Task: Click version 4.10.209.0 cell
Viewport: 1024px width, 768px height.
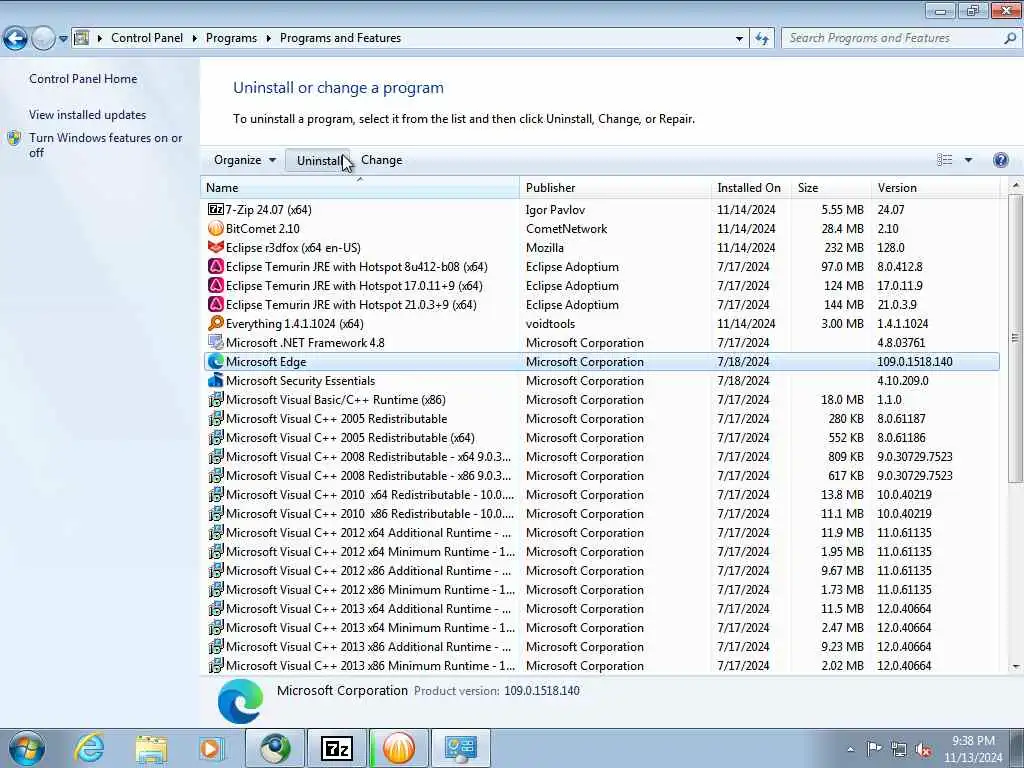Action: [x=903, y=380]
